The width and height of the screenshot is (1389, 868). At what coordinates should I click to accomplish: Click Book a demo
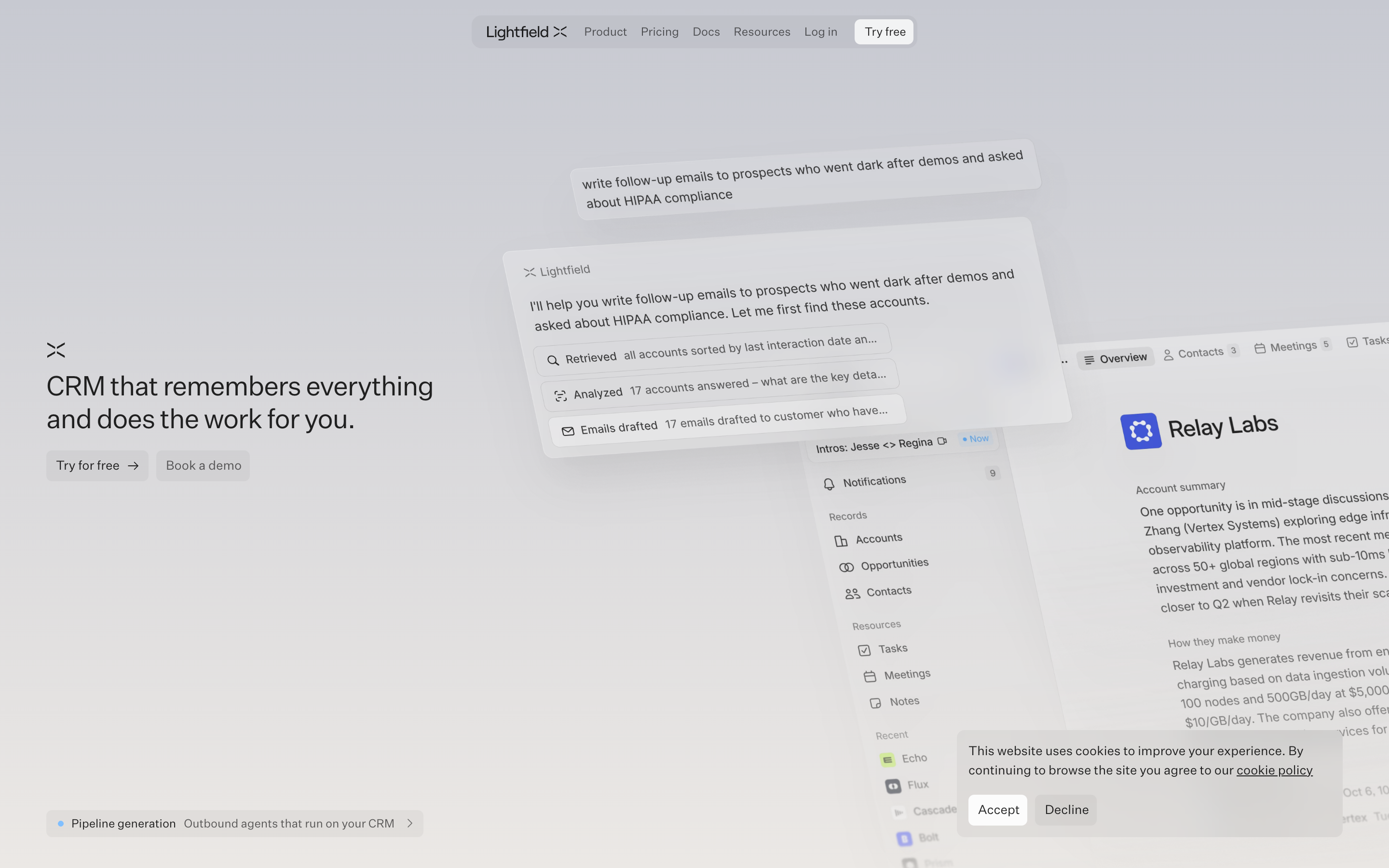[x=203, y=465]
